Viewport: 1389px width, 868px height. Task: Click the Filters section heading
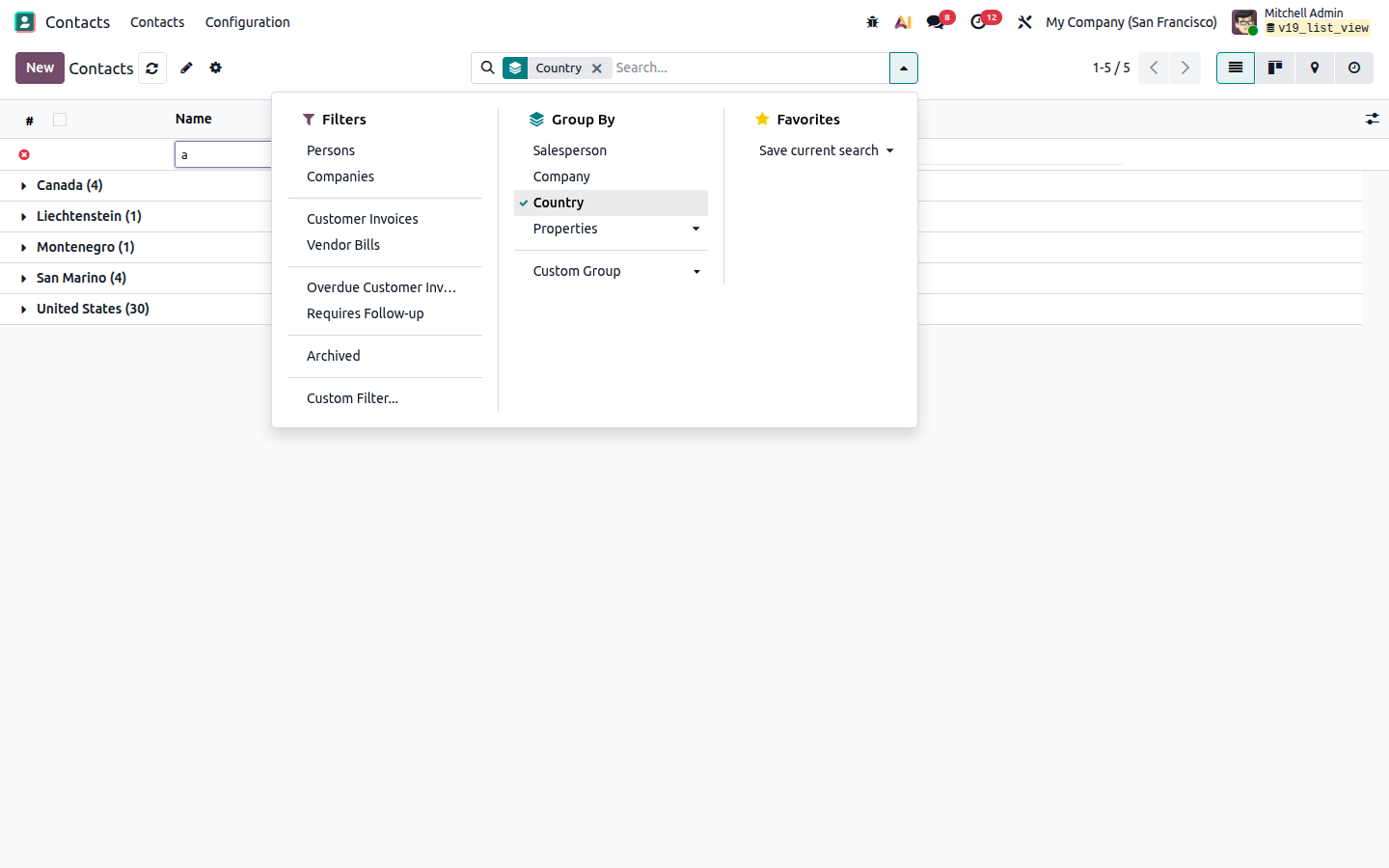335,120
